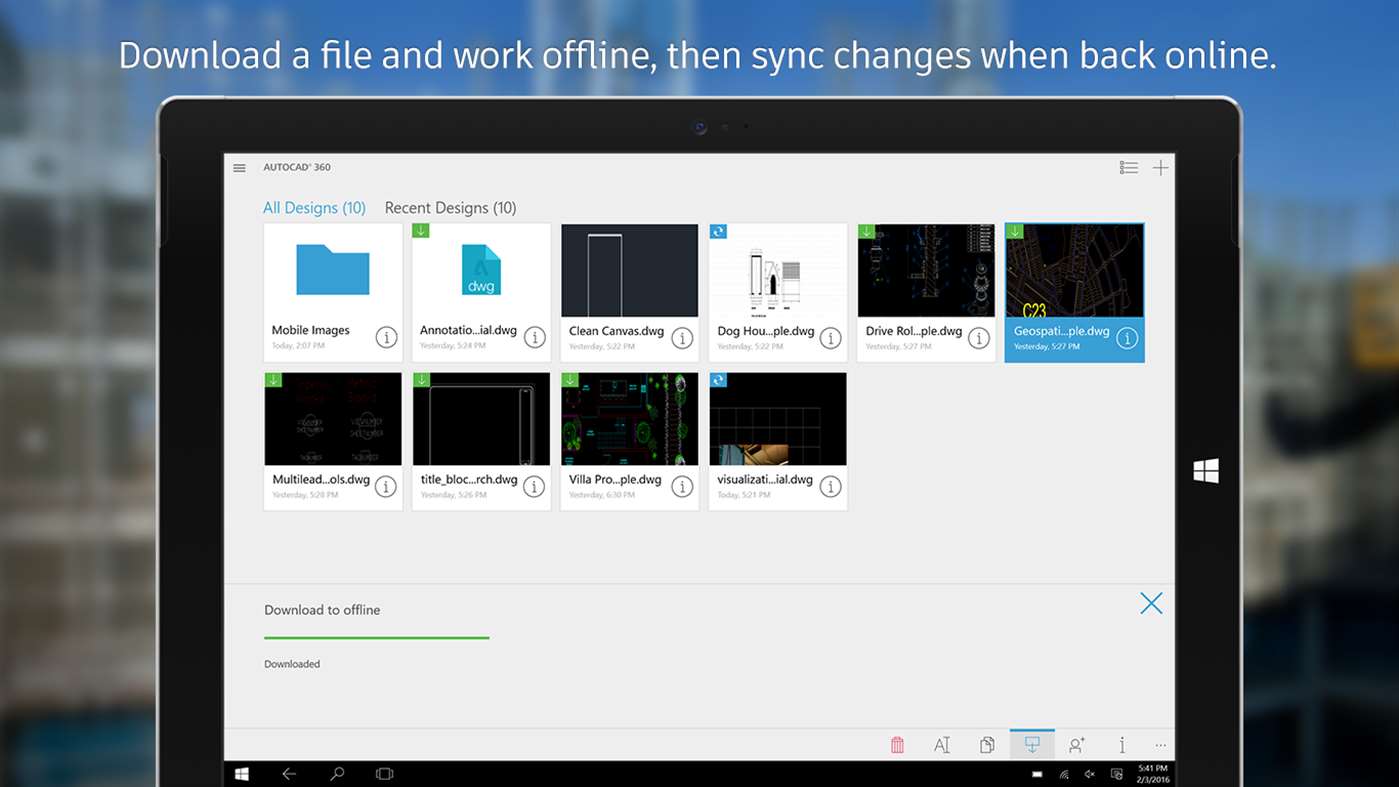Open the Dog House drawing thumbnail
This screenshot has width=1399, height=787.
pyautogui.click(x=777, y=271)
